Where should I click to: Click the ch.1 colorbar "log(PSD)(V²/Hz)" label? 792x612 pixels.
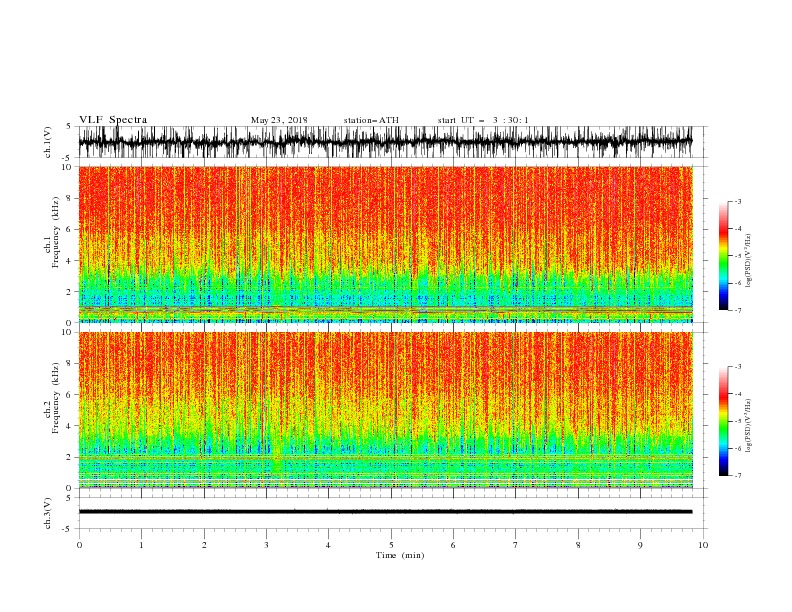pyautogui.click(x=748, y=261)
